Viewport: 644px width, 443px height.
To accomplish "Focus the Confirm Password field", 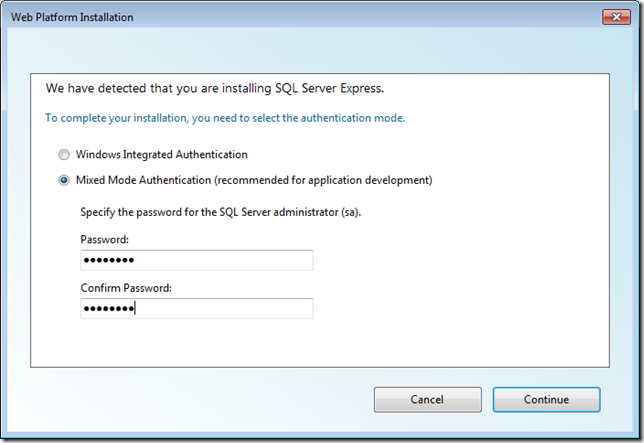I will tap(197, 308).
